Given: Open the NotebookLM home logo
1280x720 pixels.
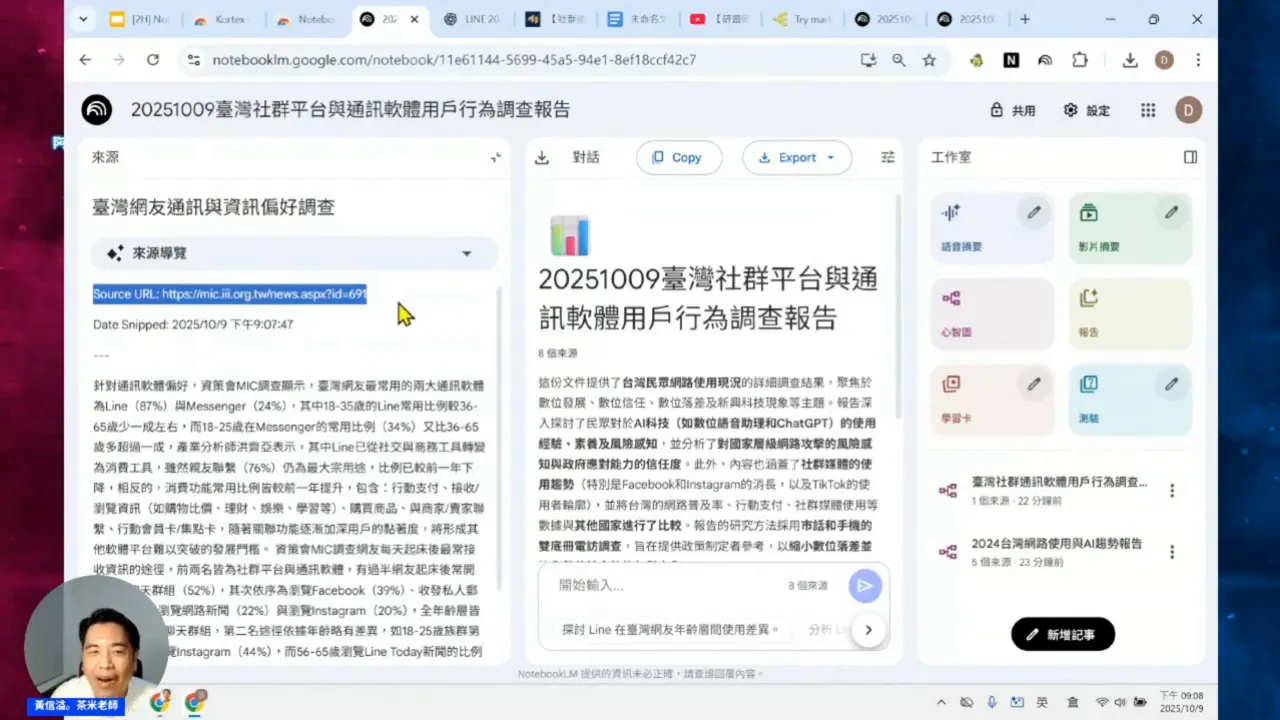Looking at the screenshot, I should click(x=97, y=110).
